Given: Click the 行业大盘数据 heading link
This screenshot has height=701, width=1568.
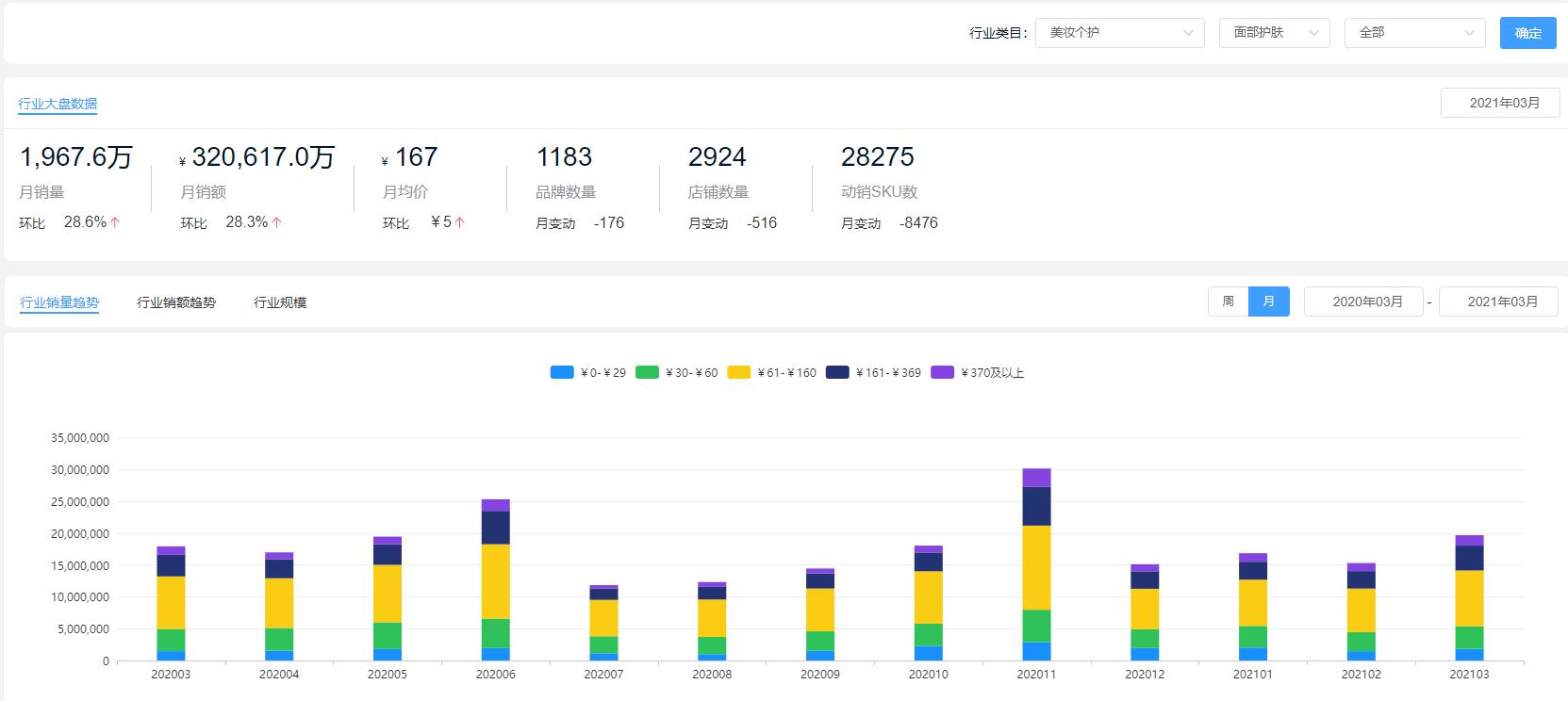Looking at the screenshot, I should (58, 104).
